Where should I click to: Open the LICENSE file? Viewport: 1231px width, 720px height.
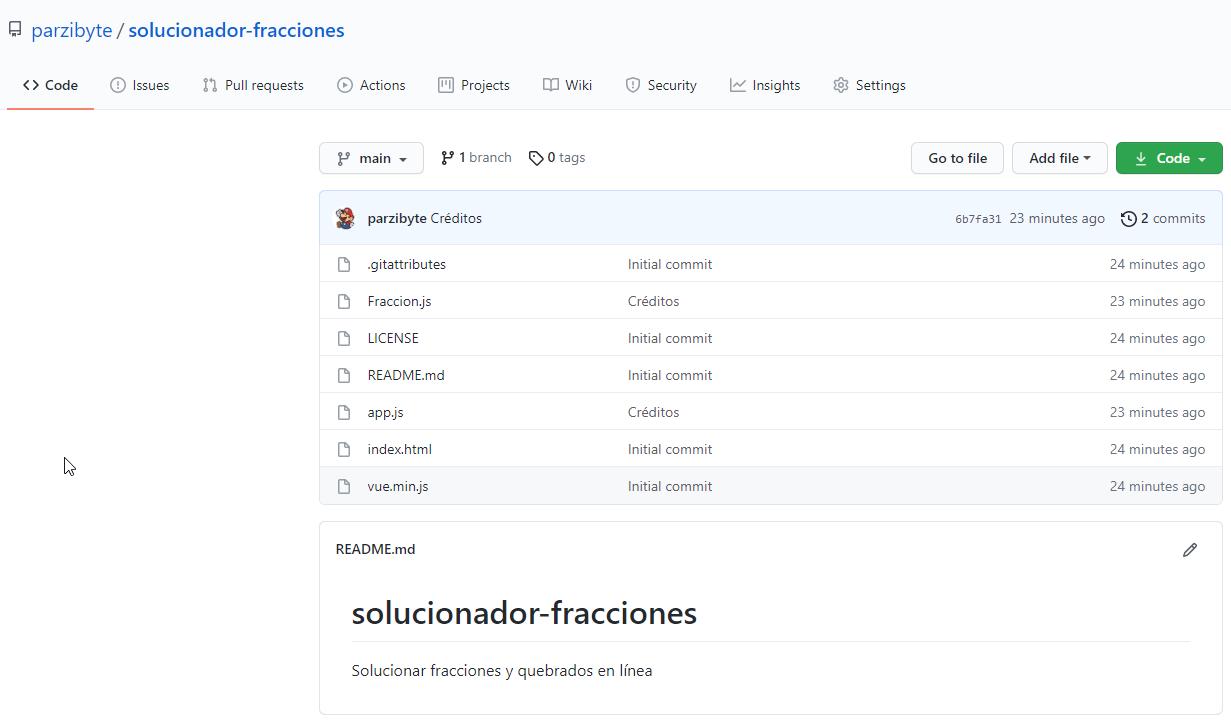(x=393, y=338)
